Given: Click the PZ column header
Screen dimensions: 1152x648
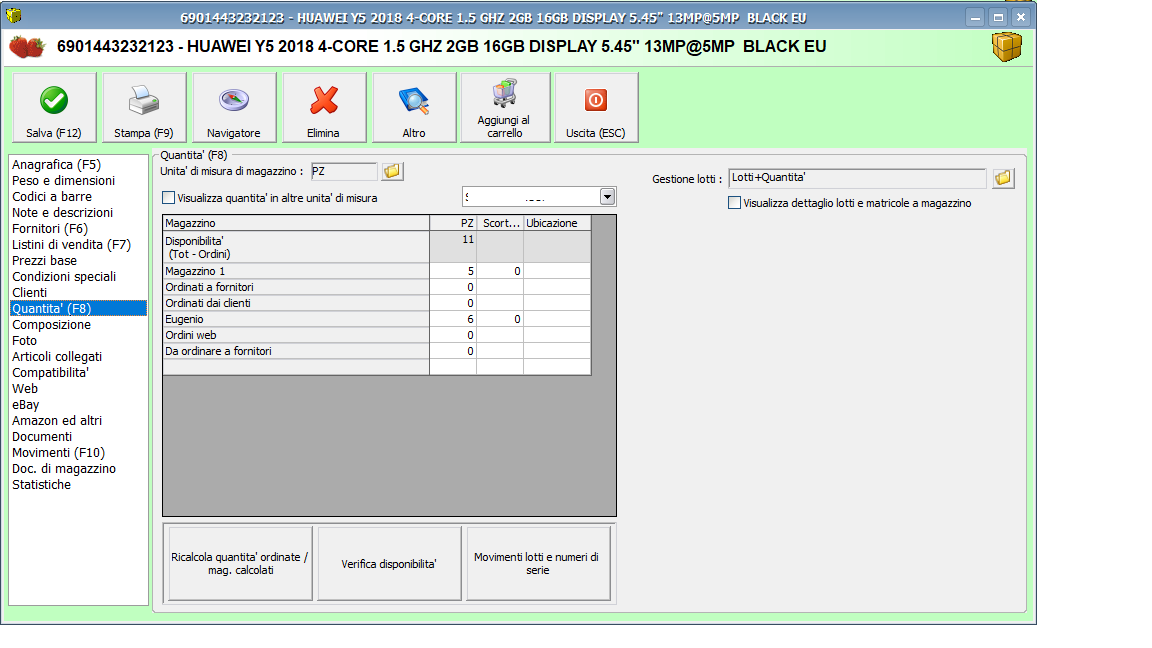Looking at the screenshot, I should [453, 223].
